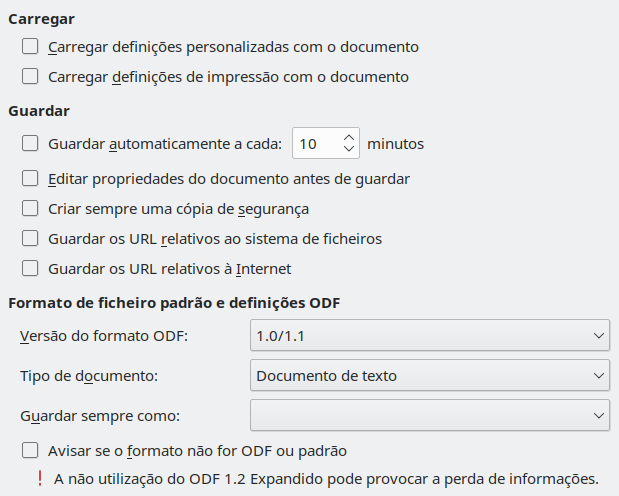The image size is (619, 496).
Task: Click the 'minutos' label beside the spinner
Action: (x=396, y=143)
